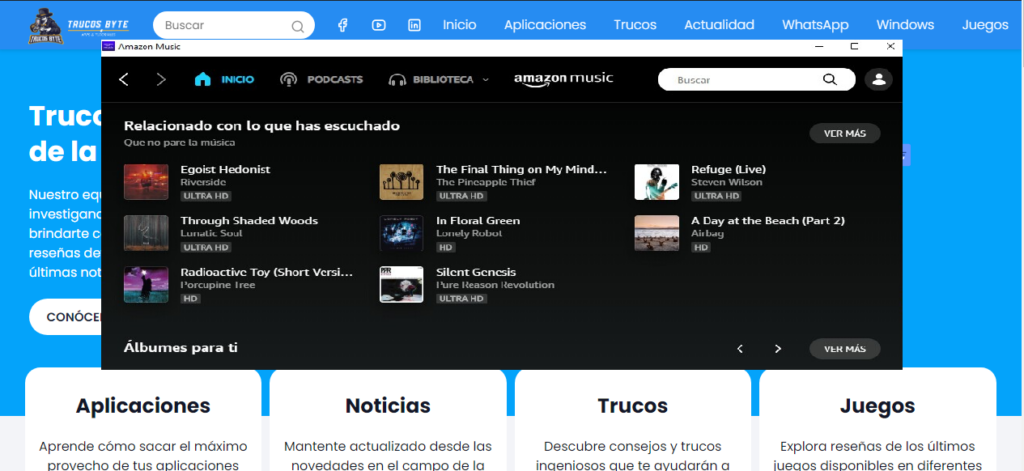Open the Windows menu item

coord(905,25)
